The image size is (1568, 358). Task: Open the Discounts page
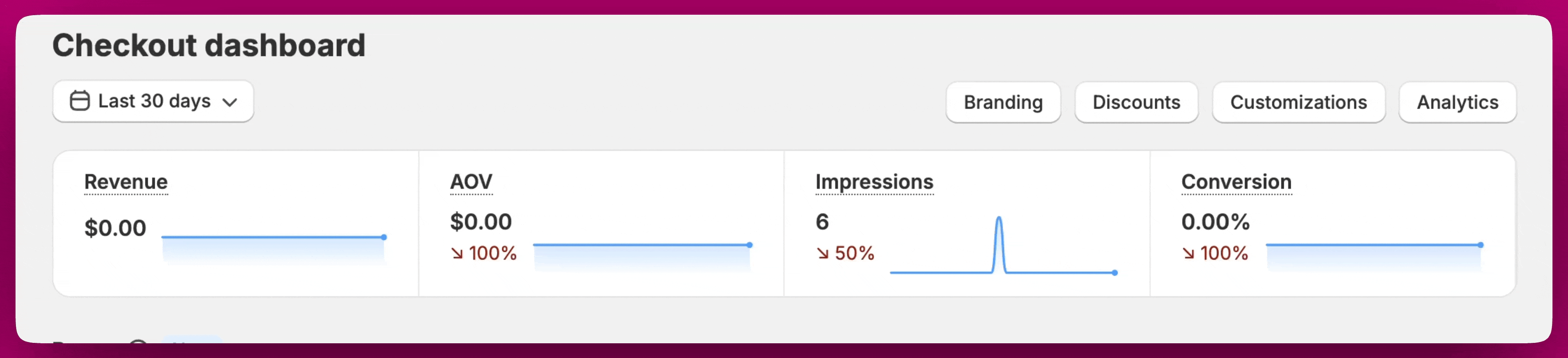click(x=1136, y=102)
